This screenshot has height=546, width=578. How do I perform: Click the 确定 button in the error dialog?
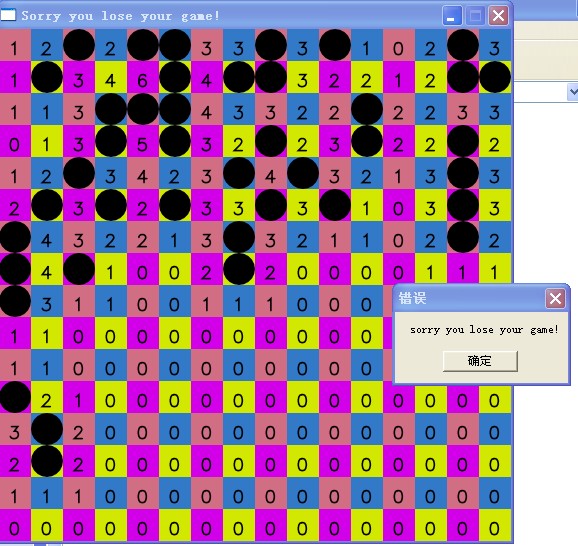[x=480, y=361]
